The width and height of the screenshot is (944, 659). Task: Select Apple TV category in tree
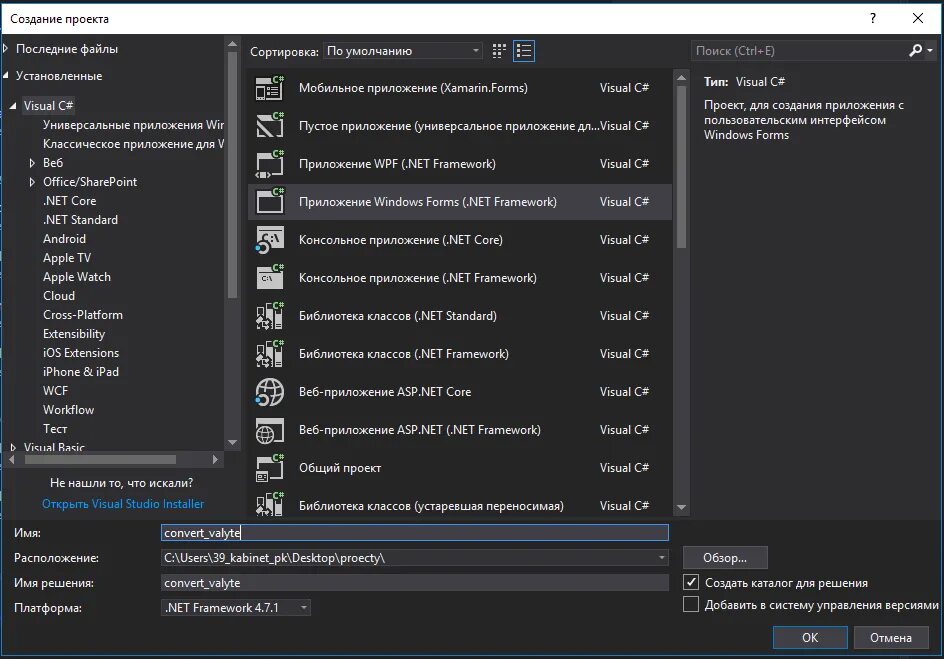67,258
